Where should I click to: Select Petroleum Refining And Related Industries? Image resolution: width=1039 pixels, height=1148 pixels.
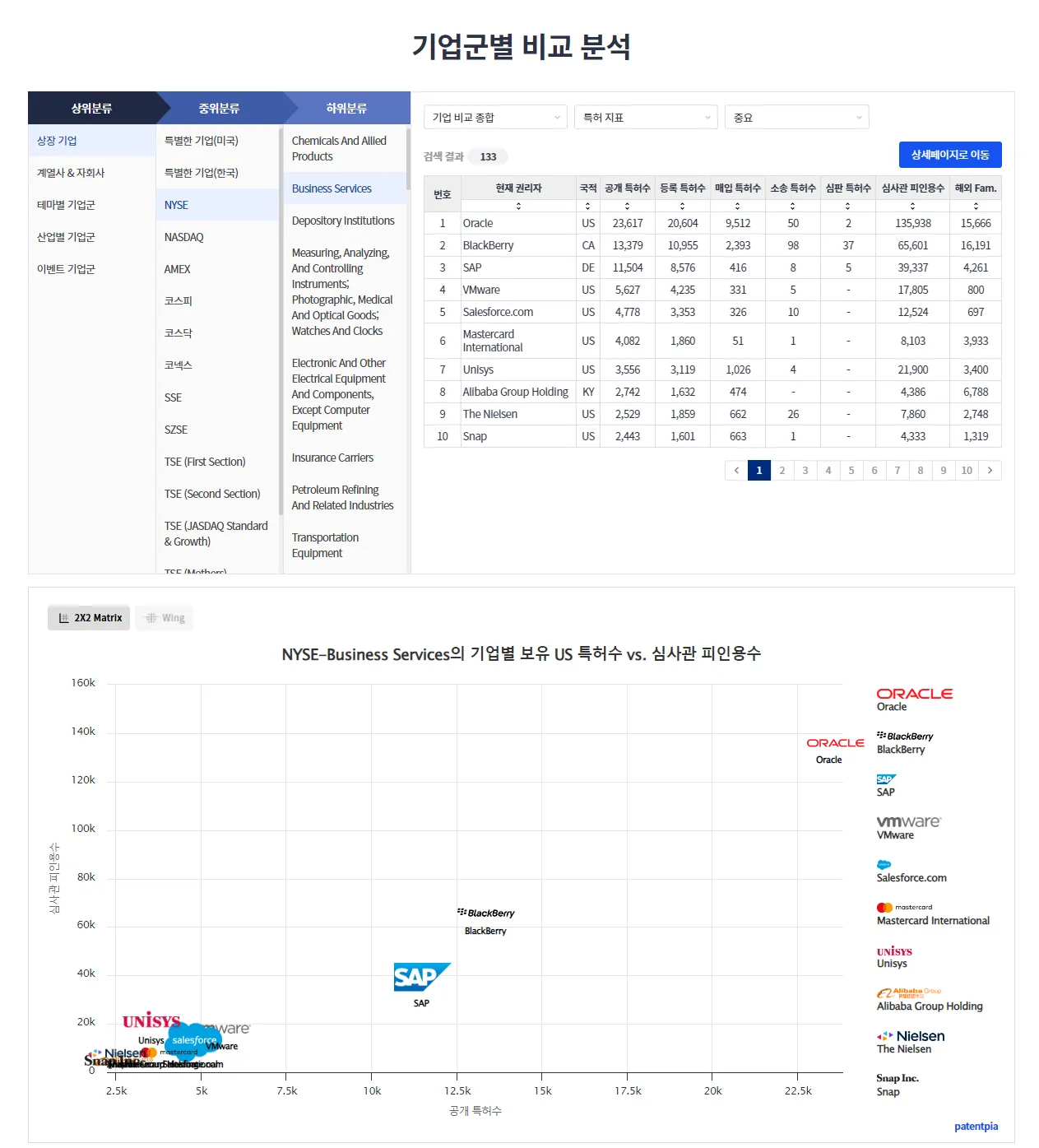pyautogui.click(x=345, y=497)
